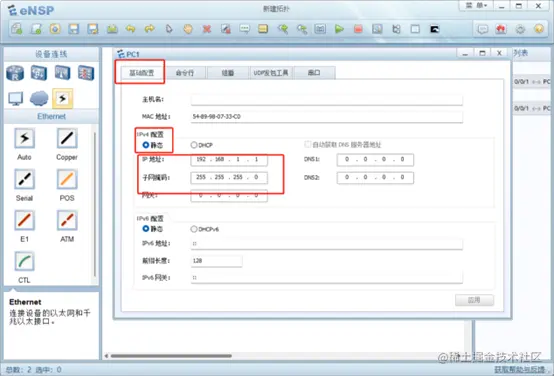This screenshot has height=376, width=554.
Task: Select the DHCPv6 radio button
Action: tap(194, 229)
